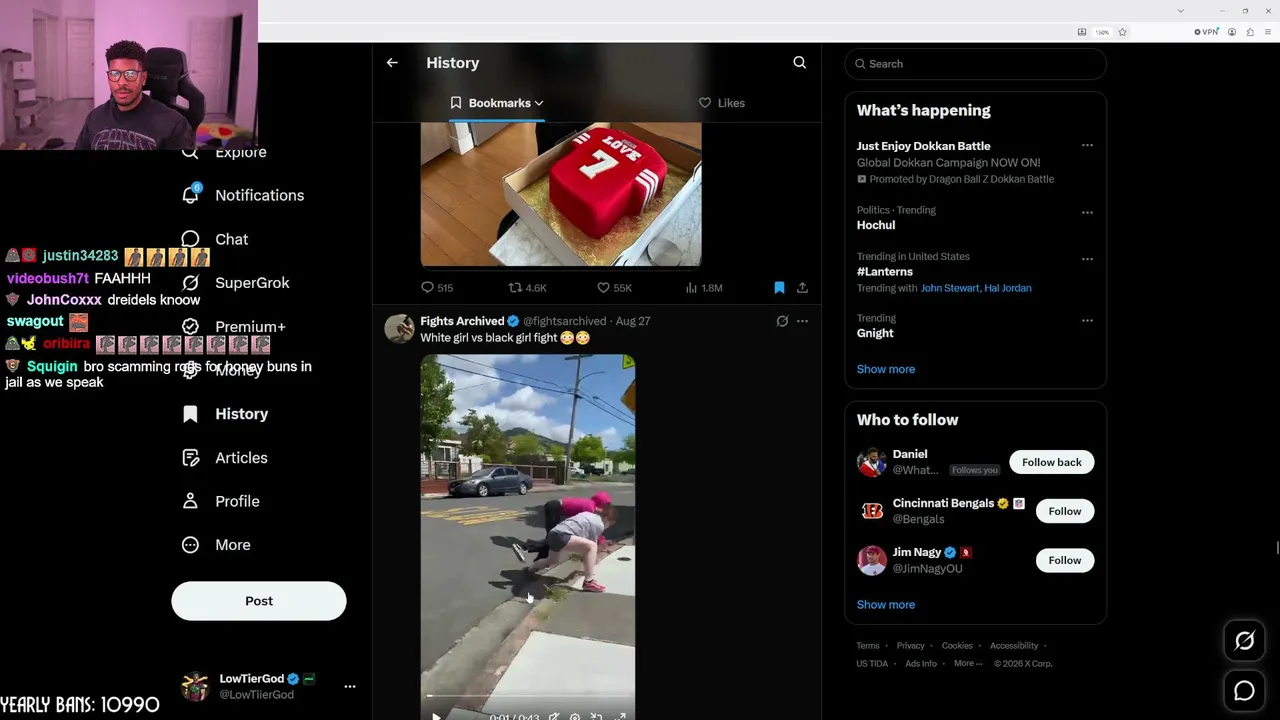Viewport: 1280px width, 720px height.
Task: Toggle video picture-in-picture mode
Action: point(597,716)
